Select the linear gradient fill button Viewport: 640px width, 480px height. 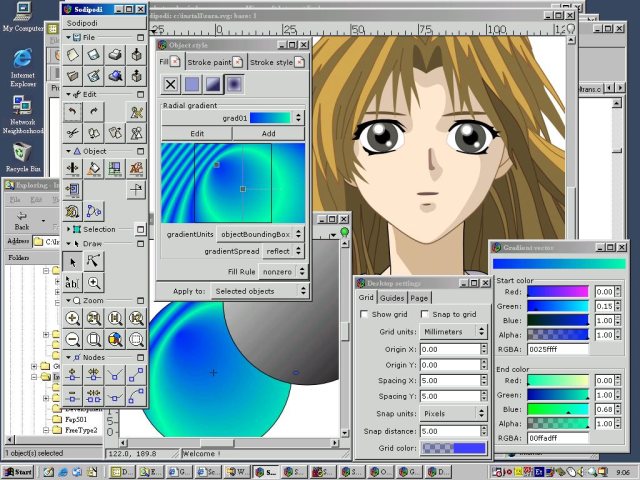point(213,84)
